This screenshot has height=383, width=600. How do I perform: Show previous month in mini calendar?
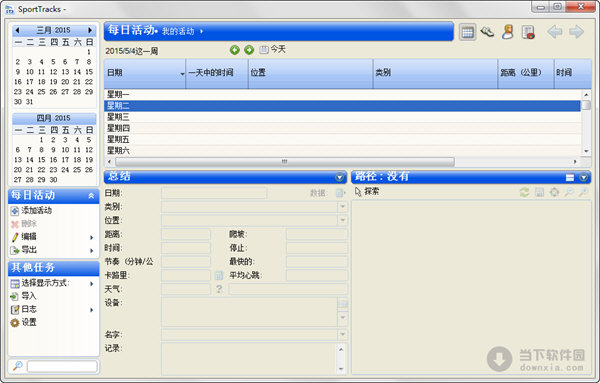17,30
